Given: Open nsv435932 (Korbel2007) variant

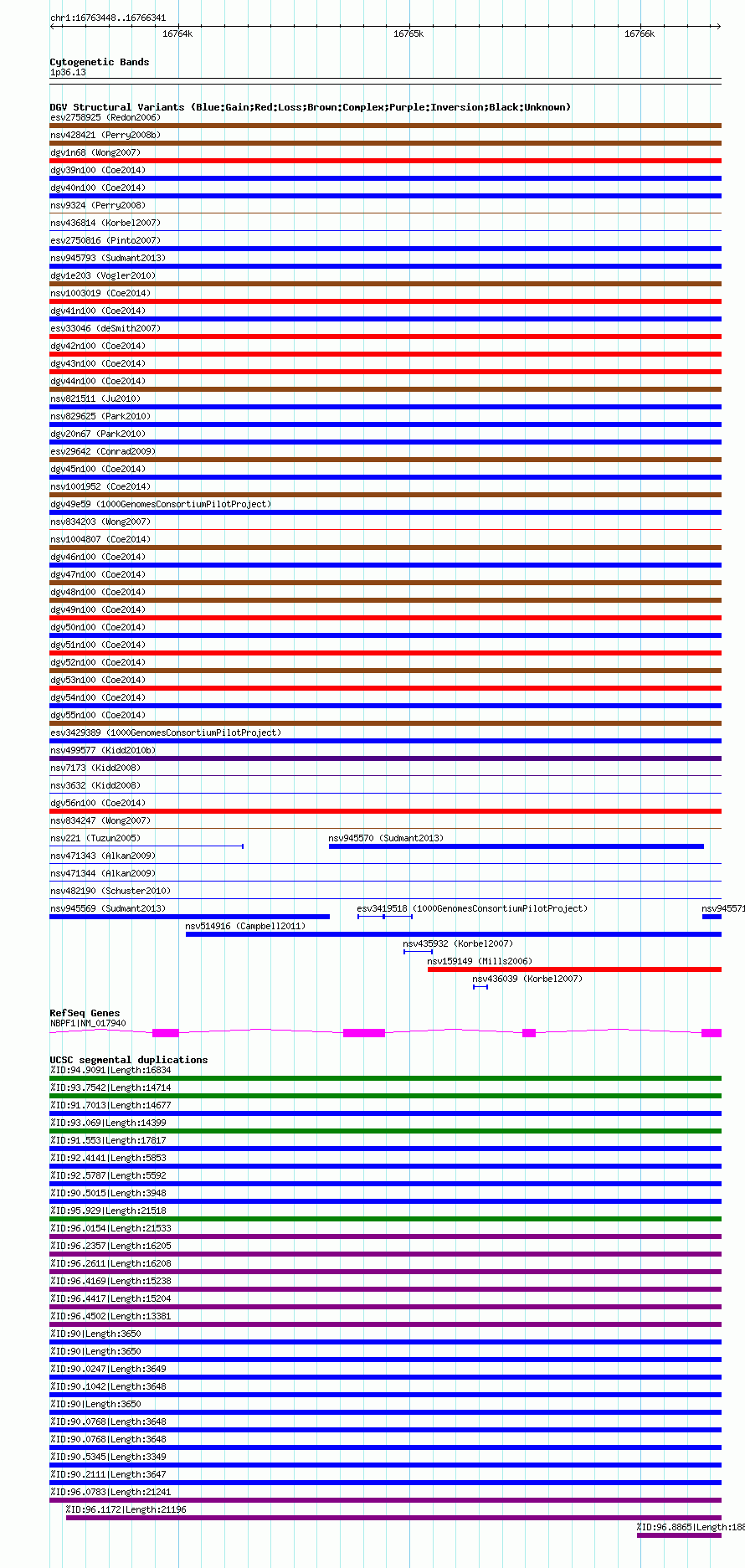Looking at the screenshot, I should tap(458, 943).
